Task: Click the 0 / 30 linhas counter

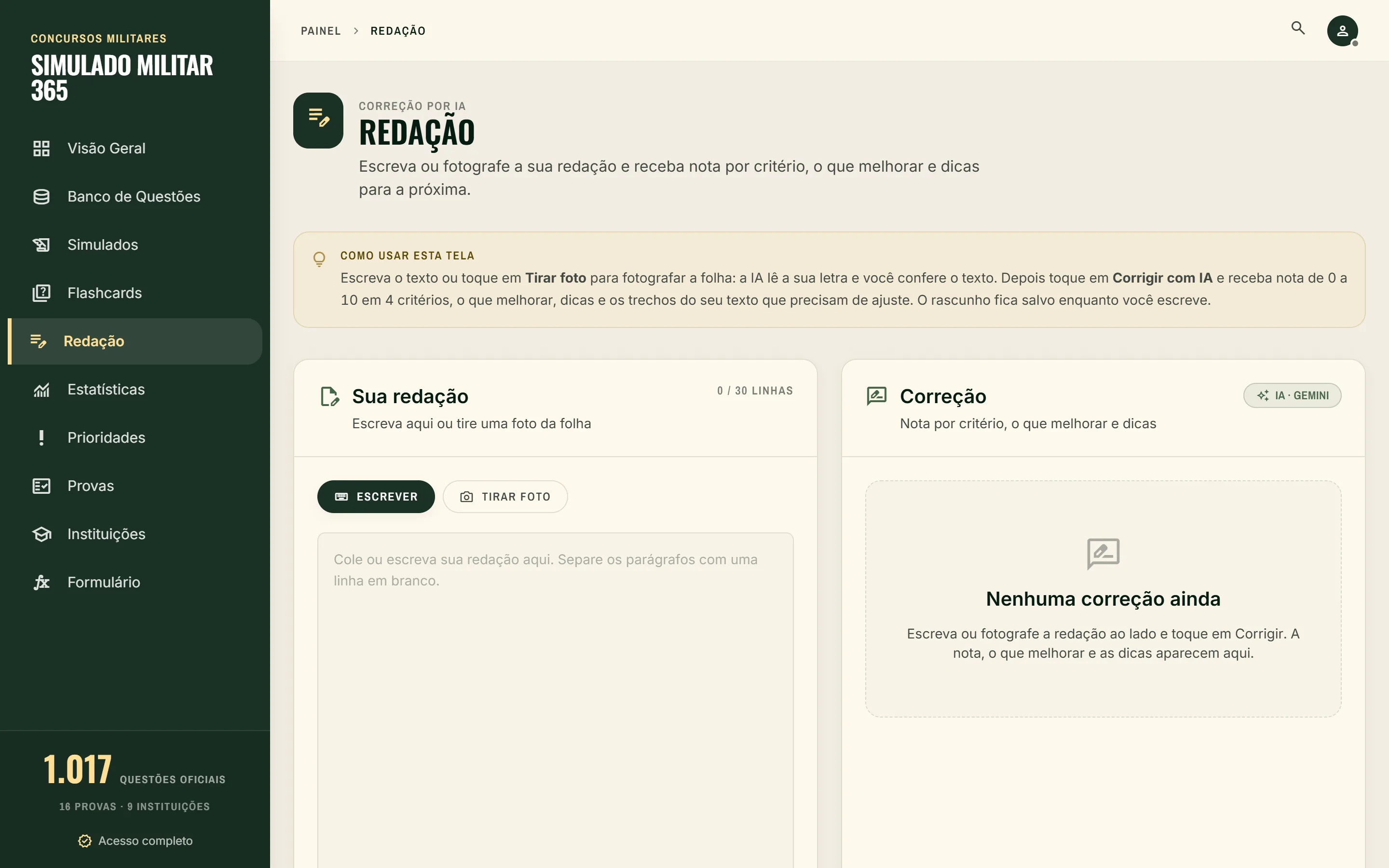Action: (755, 391)
